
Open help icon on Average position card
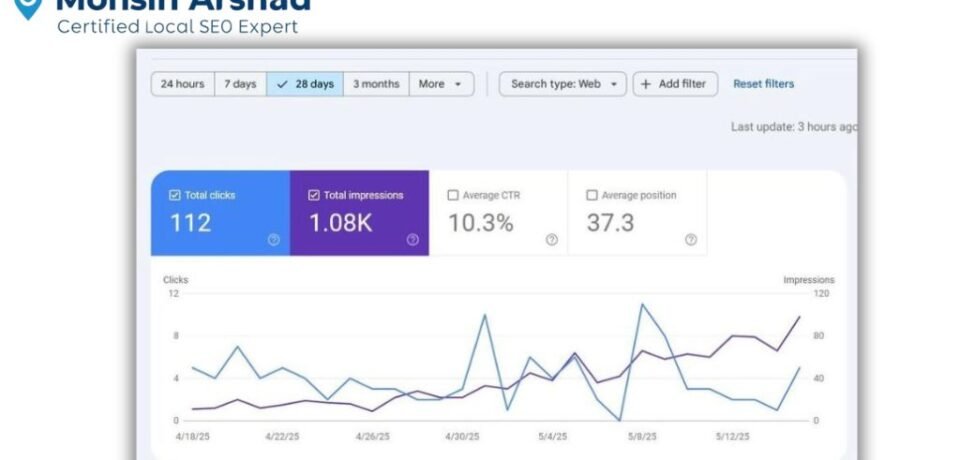(691, 240)
